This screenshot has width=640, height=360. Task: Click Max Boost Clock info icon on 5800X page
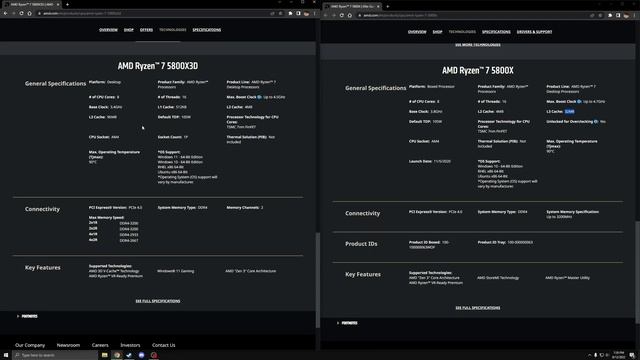(x=579, y=102)
